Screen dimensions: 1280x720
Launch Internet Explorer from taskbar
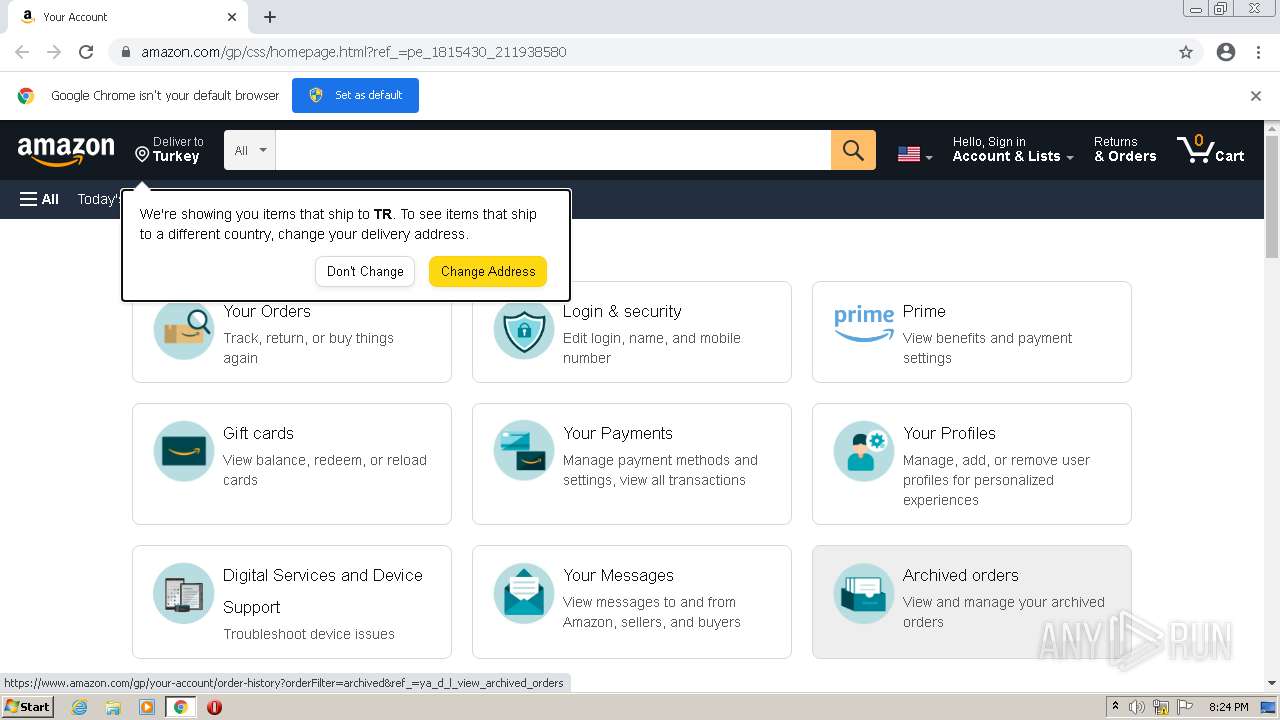[79, 707]
